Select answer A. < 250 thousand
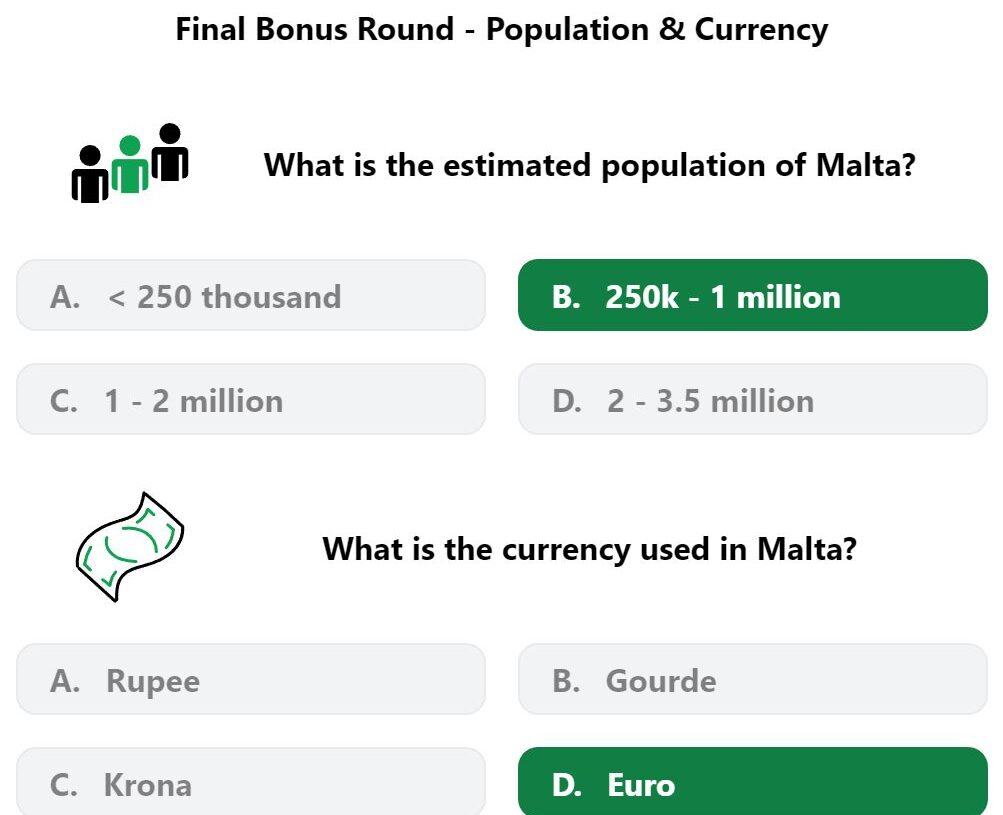The image size is (1003, 815). [x=251, y=295]
